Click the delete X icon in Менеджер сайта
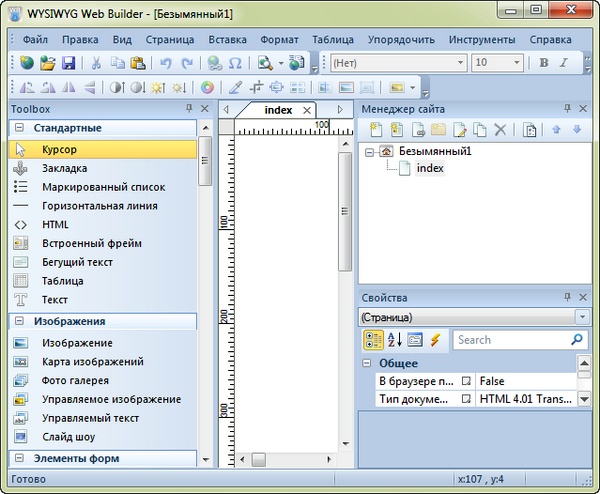Image resolution: width=600 pixels, height=494 pixels. 500,130
